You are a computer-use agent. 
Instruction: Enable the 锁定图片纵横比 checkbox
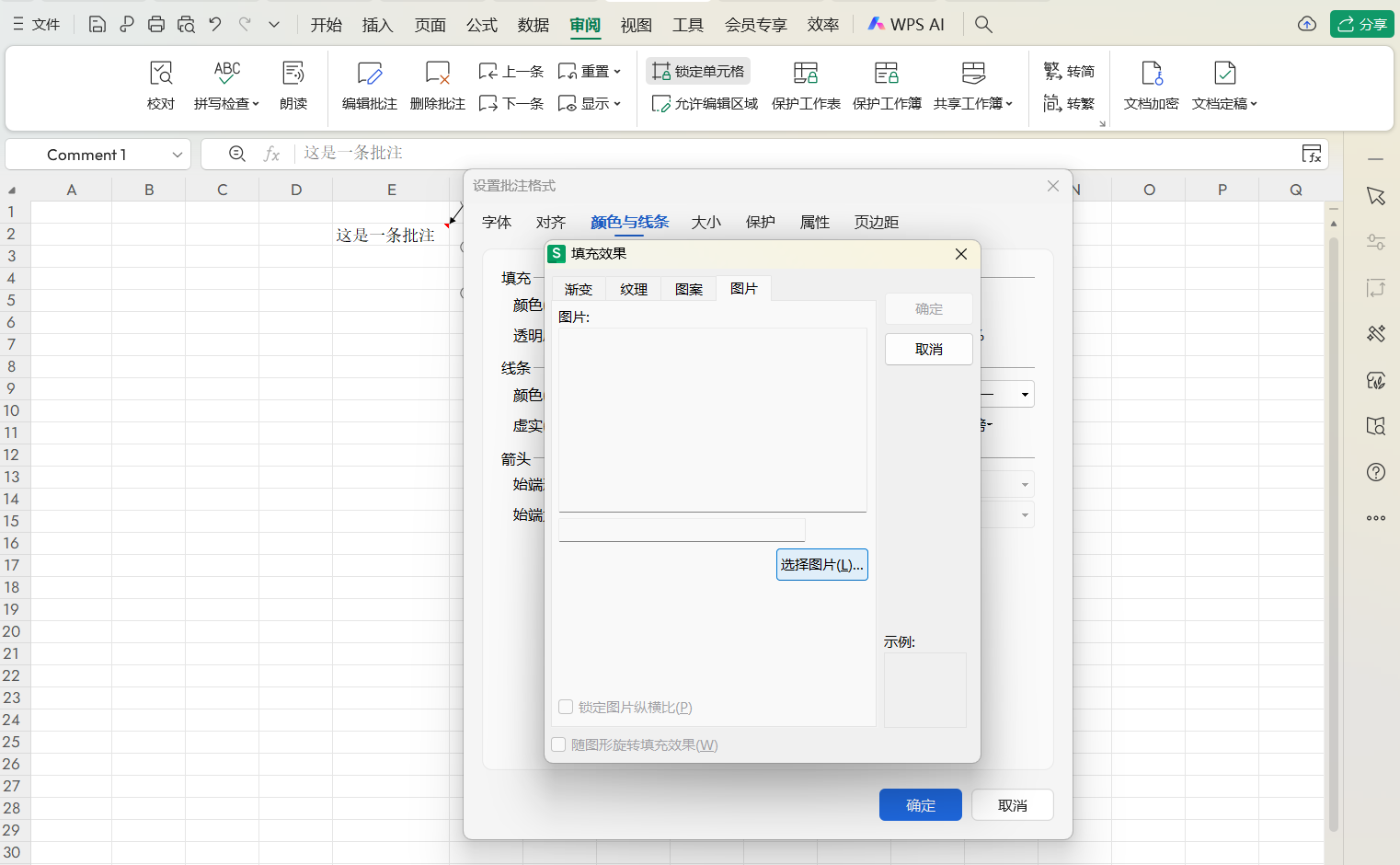(x=566, y=707)
